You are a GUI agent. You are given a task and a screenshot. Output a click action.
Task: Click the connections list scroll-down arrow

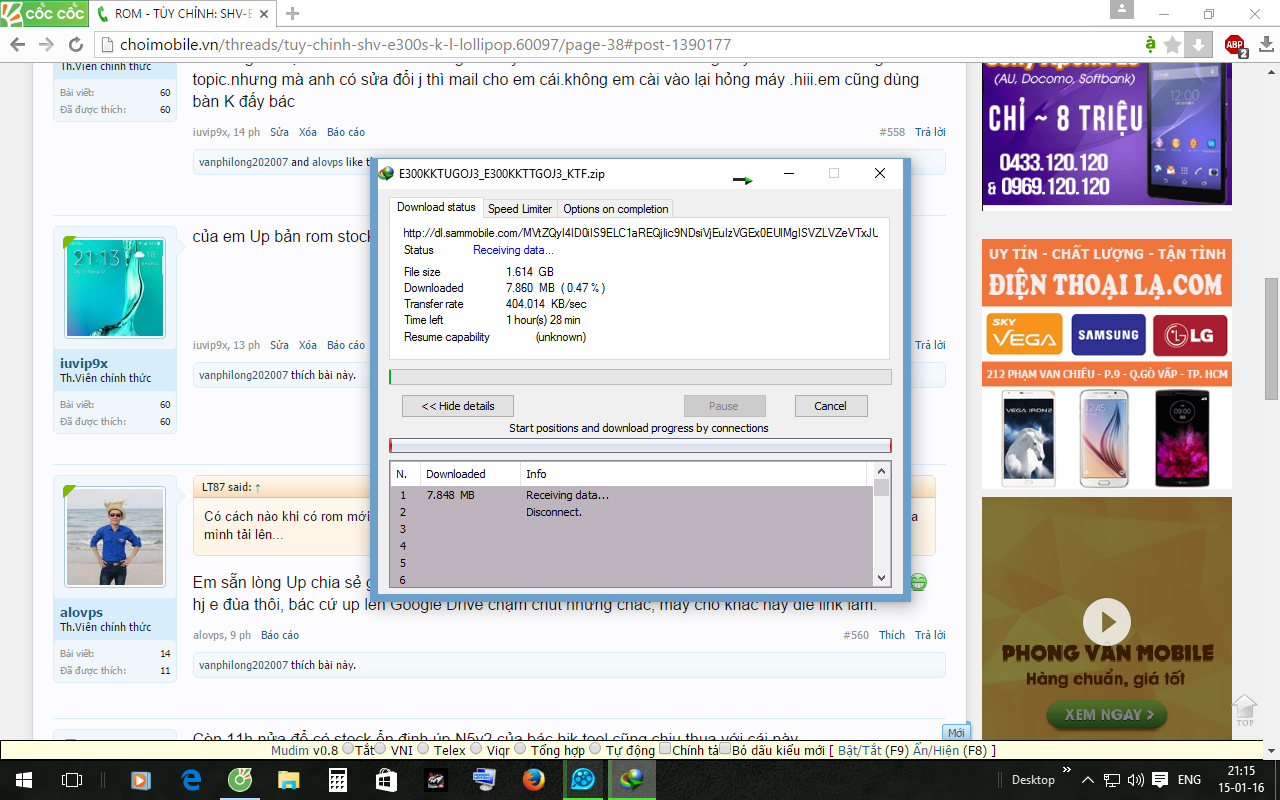click(x=881, y=577)
